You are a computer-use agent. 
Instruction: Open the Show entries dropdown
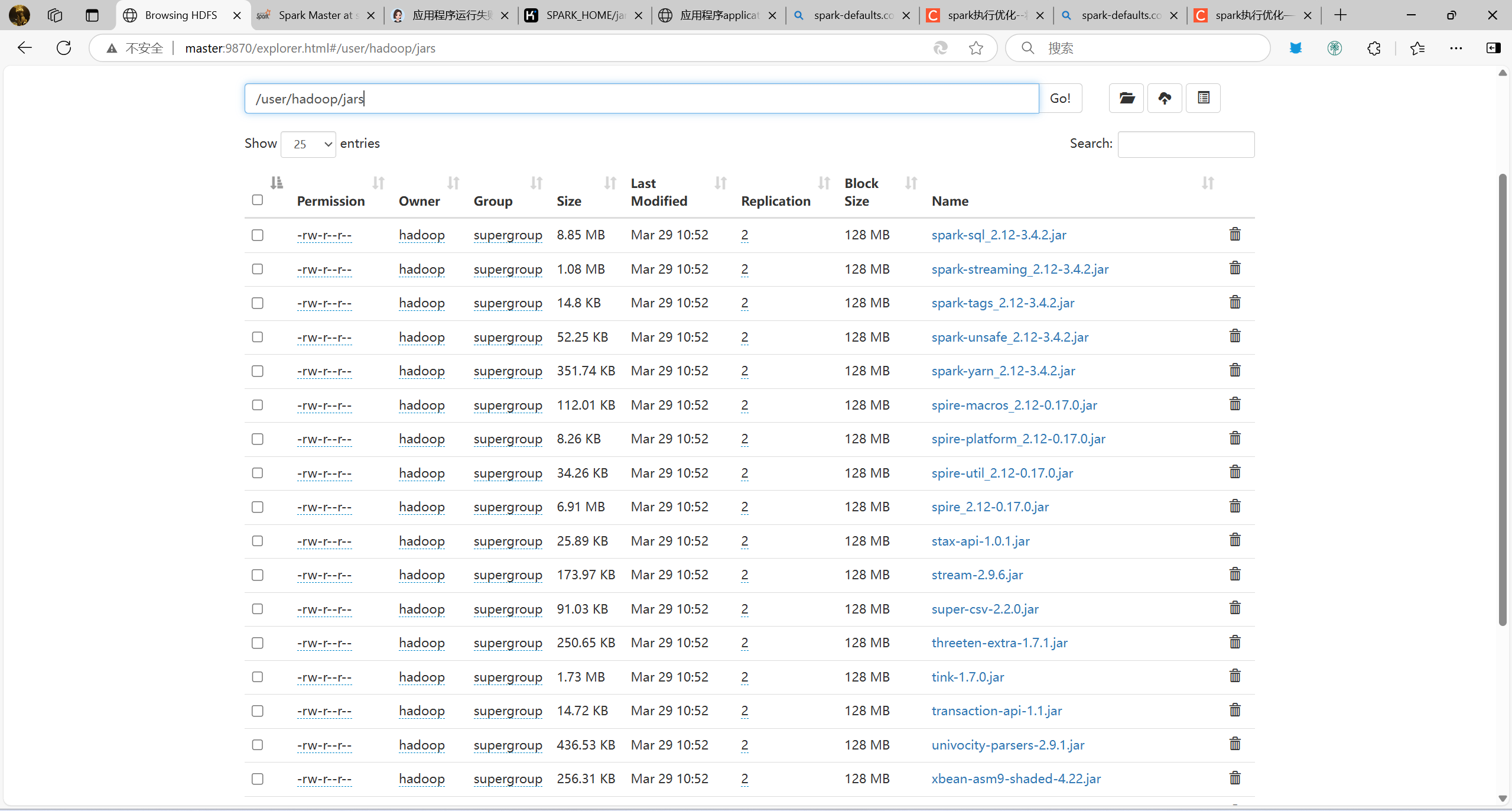pyautogui.click(x=308, y=144)
